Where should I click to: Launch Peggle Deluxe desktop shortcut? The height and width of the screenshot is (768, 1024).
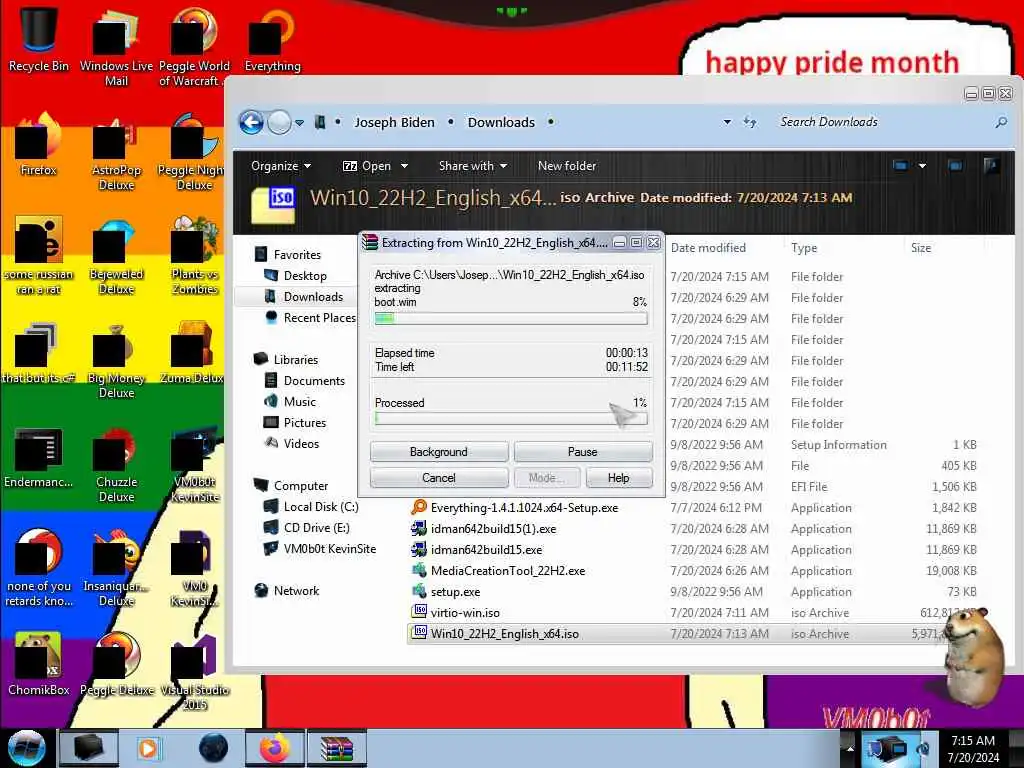[x=116, y=665]
